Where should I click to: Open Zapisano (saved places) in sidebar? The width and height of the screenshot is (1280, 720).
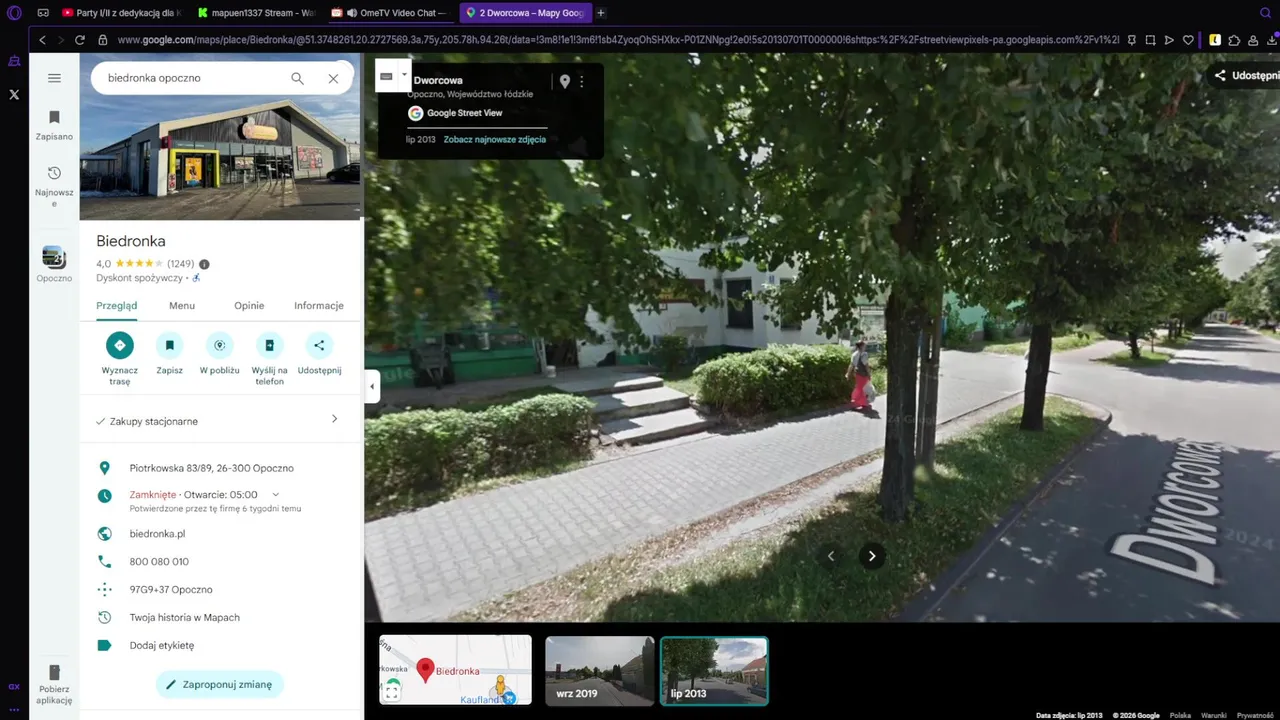54,125
